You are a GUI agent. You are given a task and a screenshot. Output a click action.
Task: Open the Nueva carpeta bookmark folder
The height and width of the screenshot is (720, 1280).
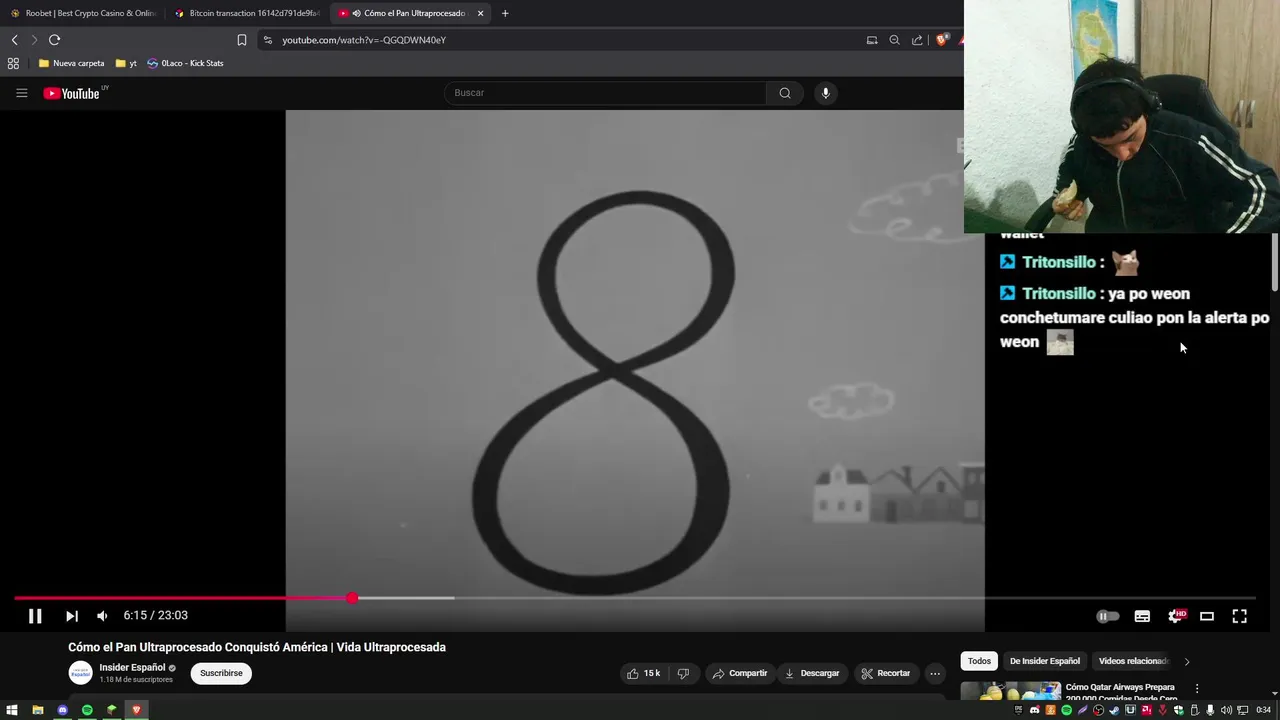pos(71,63)
